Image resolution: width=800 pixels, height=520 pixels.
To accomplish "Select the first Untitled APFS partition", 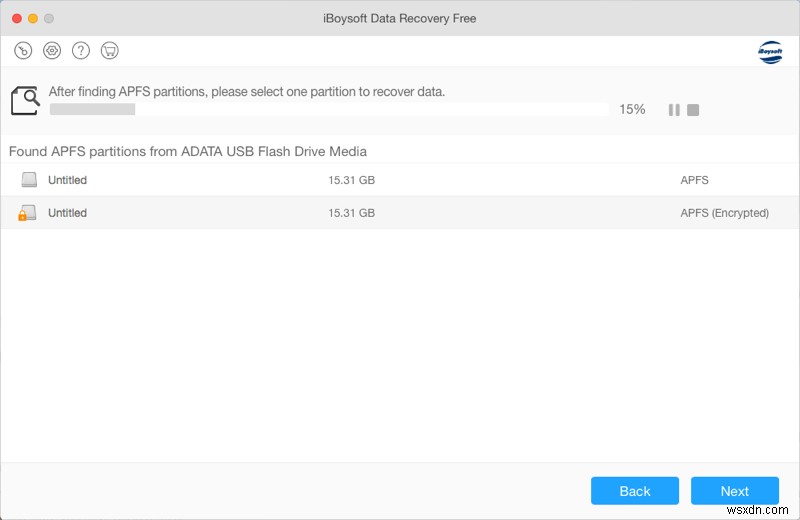I will [x=67, y=180].
